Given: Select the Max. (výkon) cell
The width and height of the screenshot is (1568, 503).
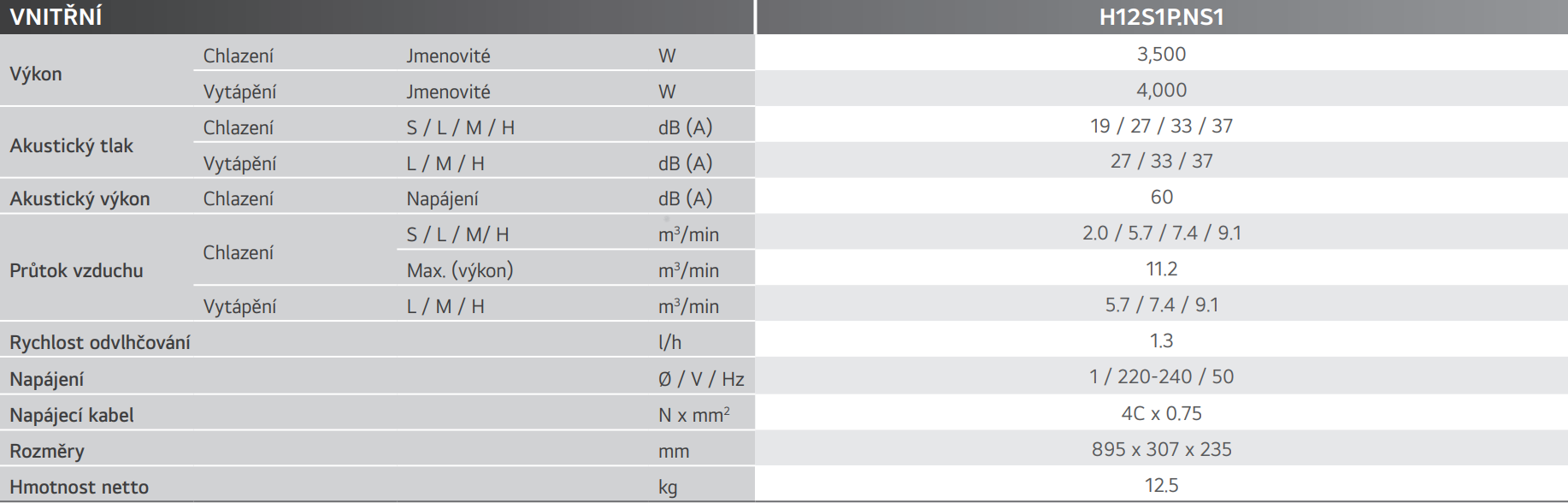Looking at the screenshot, I should click(460, 270).
